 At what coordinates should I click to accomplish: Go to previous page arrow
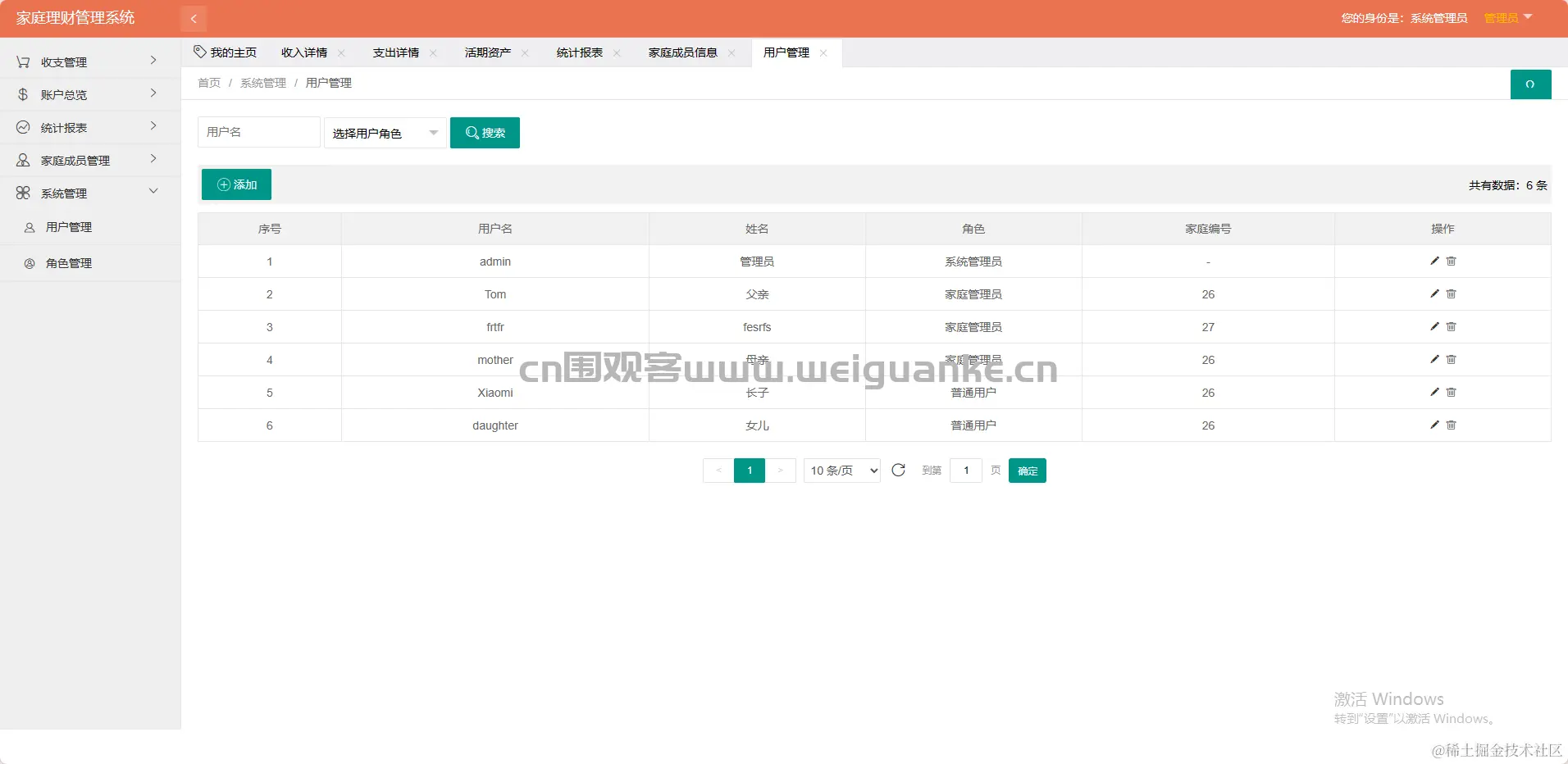[x=718, y=471]
